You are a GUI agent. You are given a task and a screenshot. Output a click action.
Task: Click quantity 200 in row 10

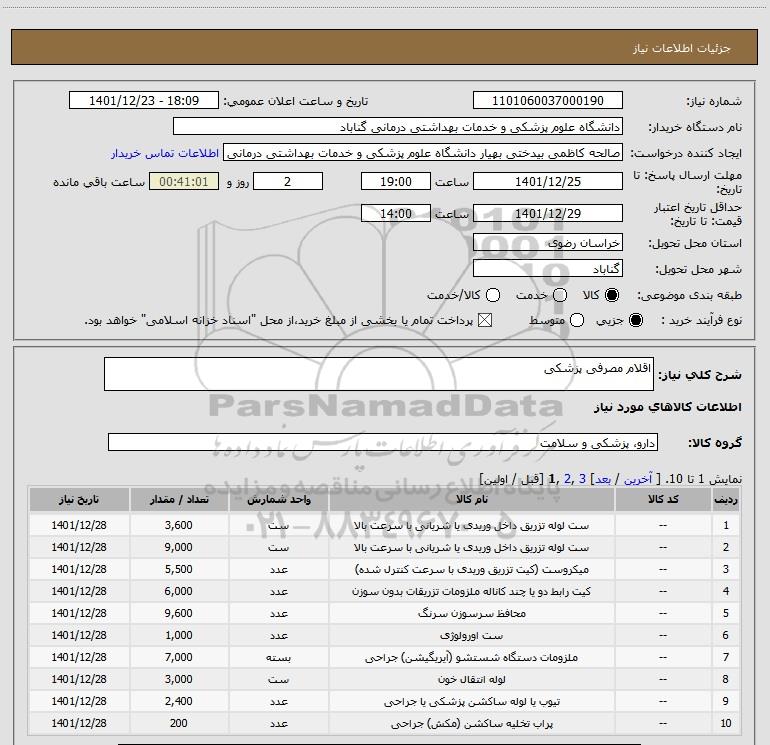tap(179, 723)
